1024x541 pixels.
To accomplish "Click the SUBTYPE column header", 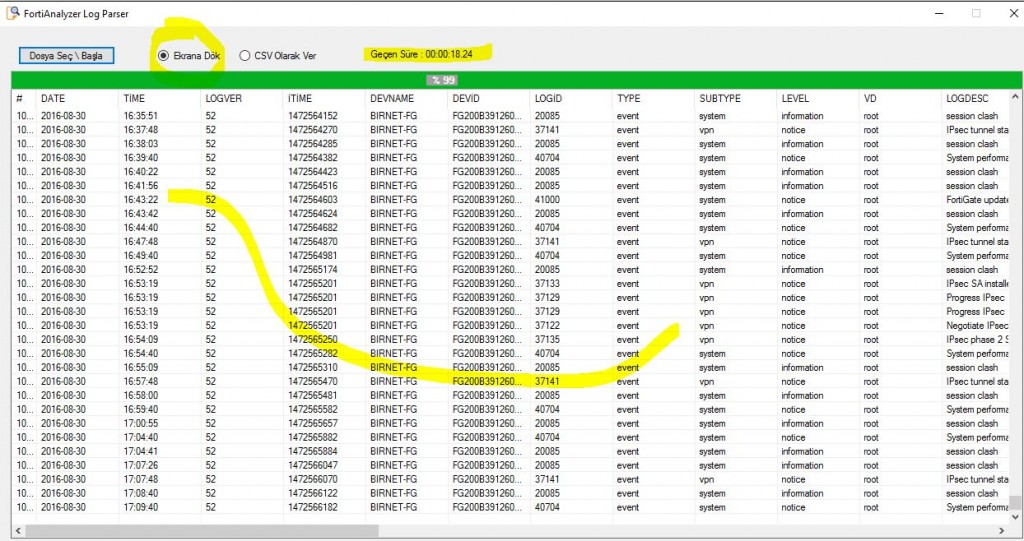I will click(x=720, y=98).
